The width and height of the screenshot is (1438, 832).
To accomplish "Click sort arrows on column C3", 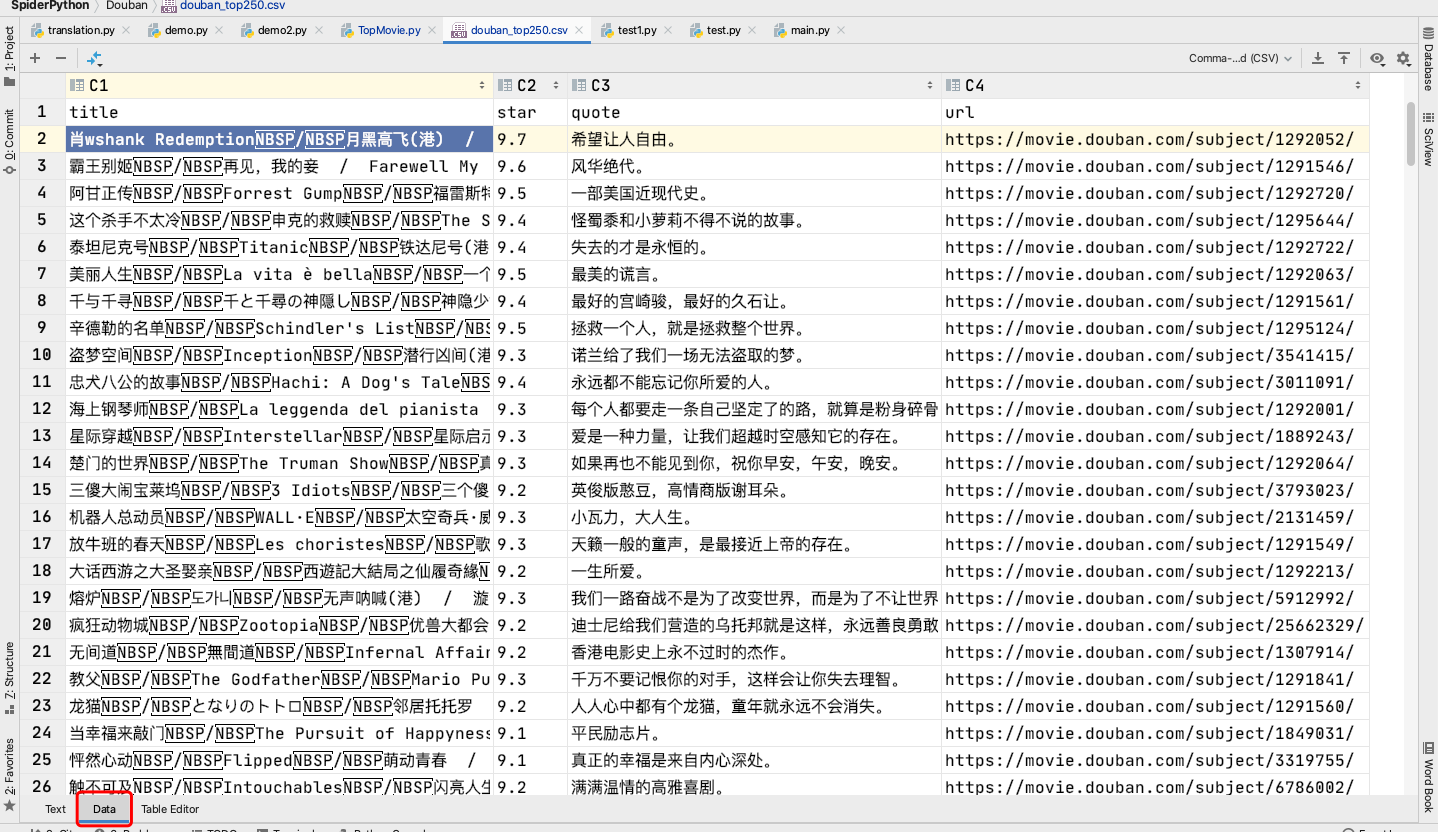I will [931, 86].
